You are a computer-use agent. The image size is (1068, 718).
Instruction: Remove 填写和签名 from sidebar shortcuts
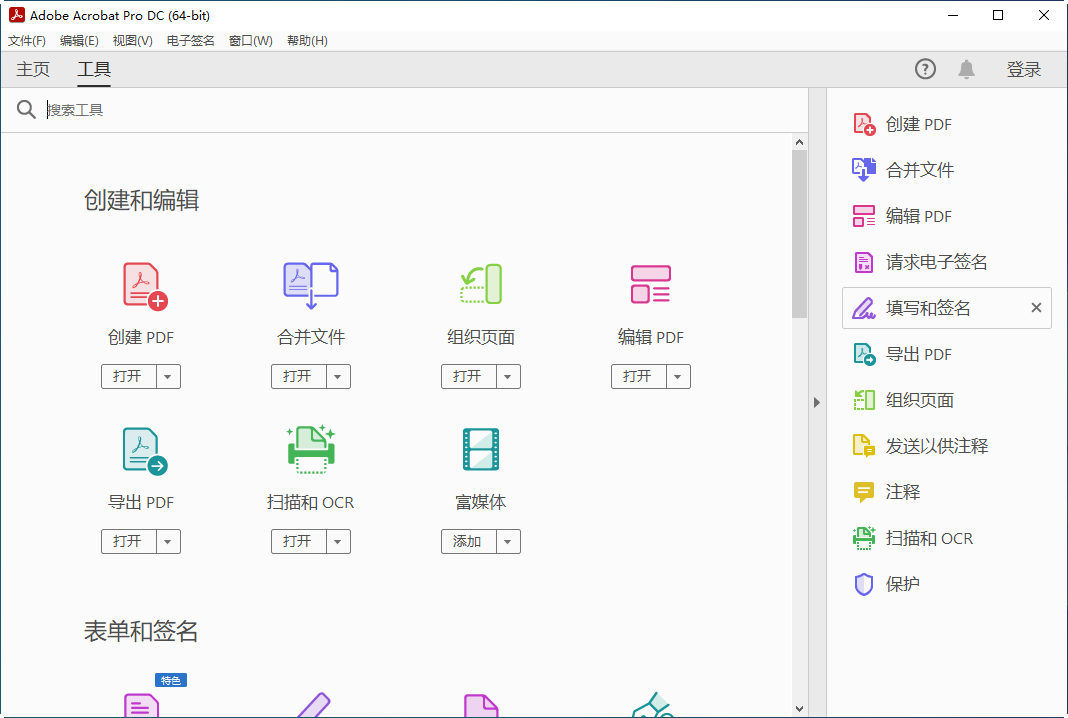tap(1036, 307)
